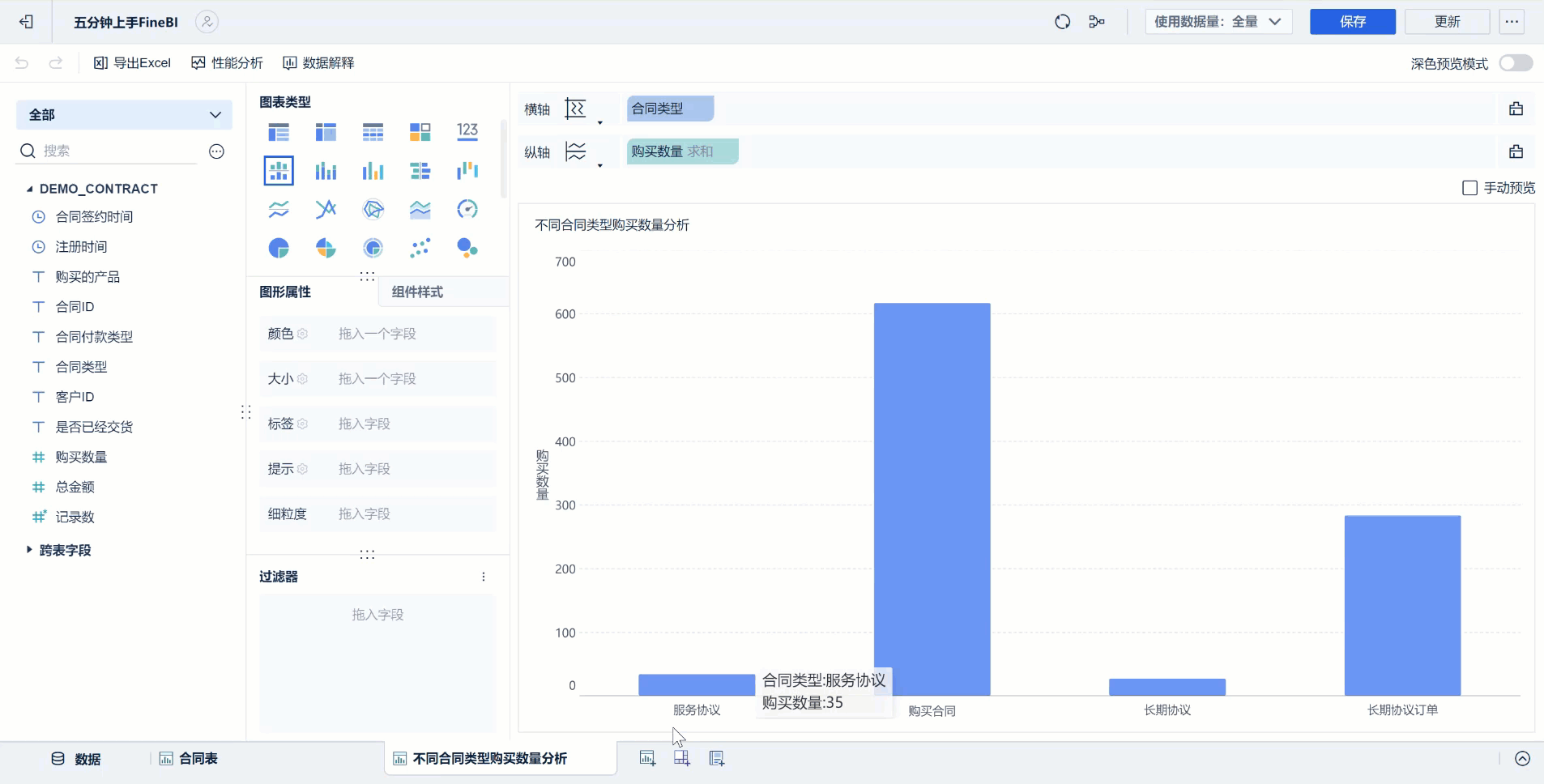Click the undo arrow button
The height and width of the screenshot is (784, 1544).
(x=22, y=63)
